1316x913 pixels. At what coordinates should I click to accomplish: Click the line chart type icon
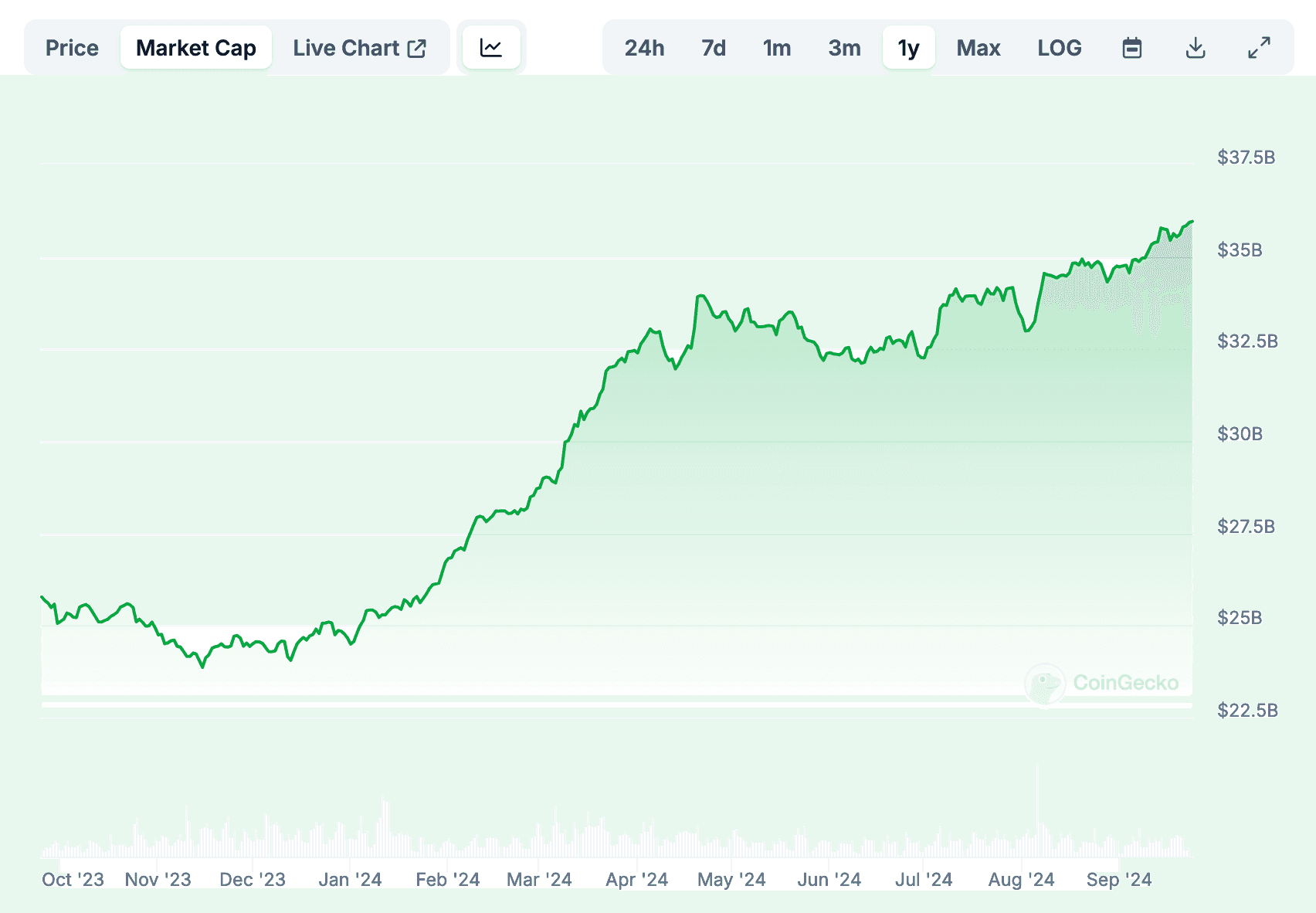(491, 48)
